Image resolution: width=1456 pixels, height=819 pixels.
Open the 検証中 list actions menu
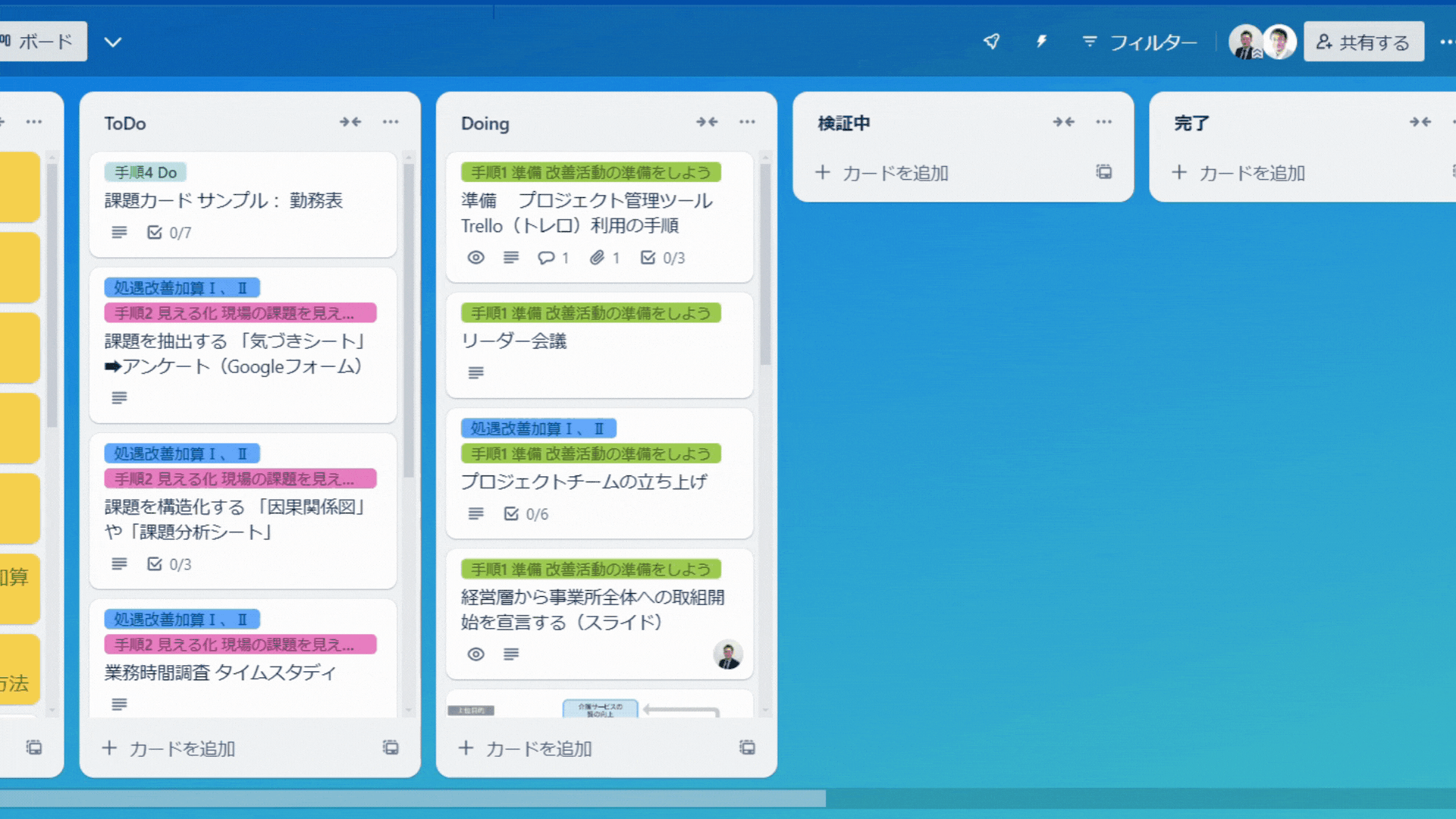1103,122
